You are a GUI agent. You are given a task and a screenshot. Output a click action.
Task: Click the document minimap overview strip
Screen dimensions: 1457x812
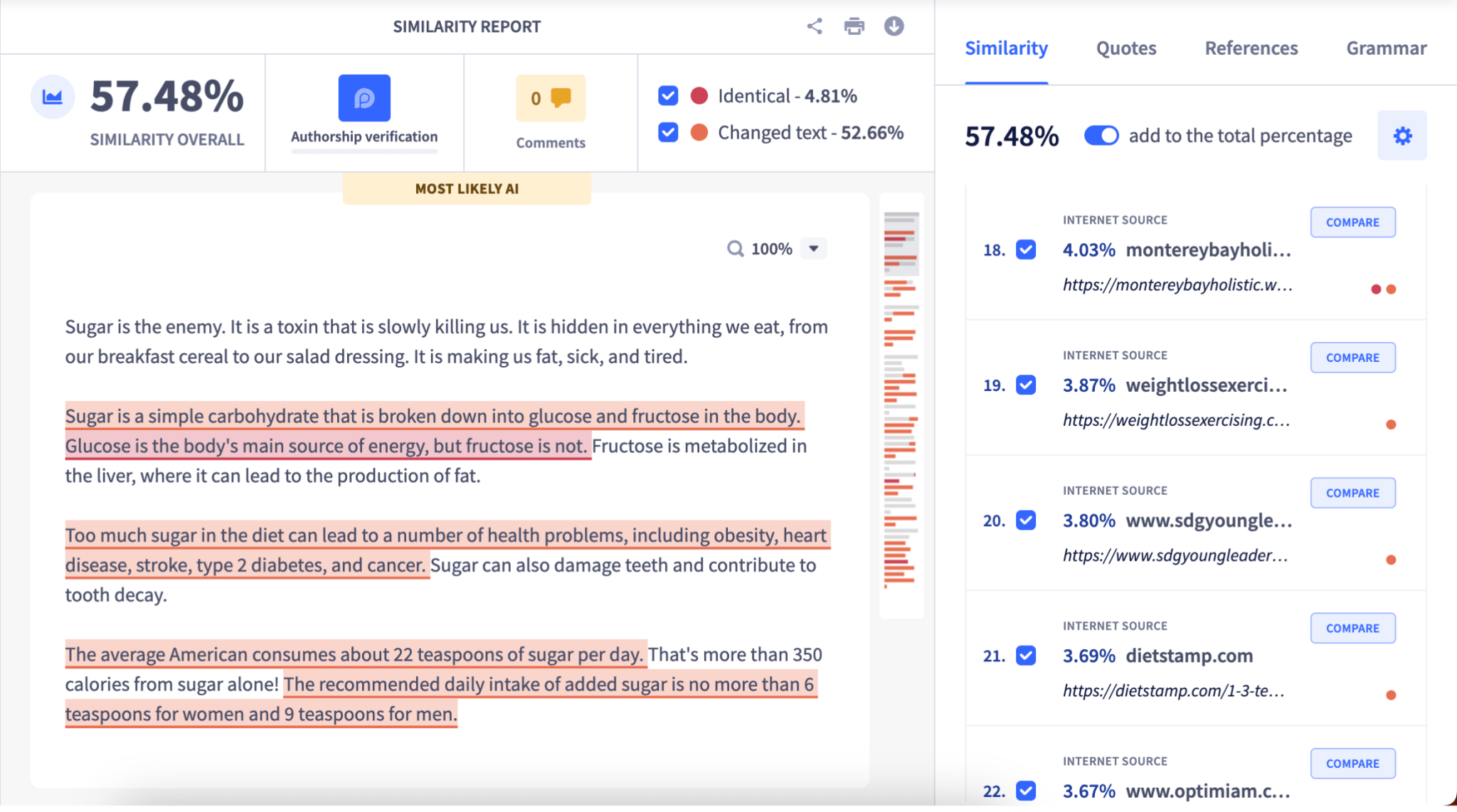901,405
